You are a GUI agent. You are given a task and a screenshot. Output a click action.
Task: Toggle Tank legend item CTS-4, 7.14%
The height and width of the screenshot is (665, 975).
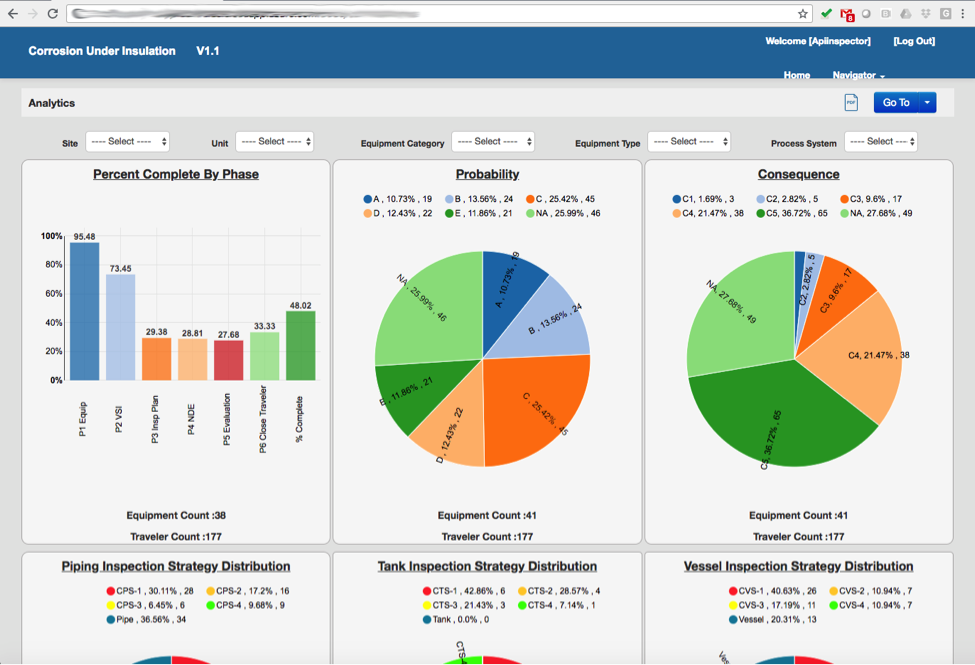(x=557, y=605)
